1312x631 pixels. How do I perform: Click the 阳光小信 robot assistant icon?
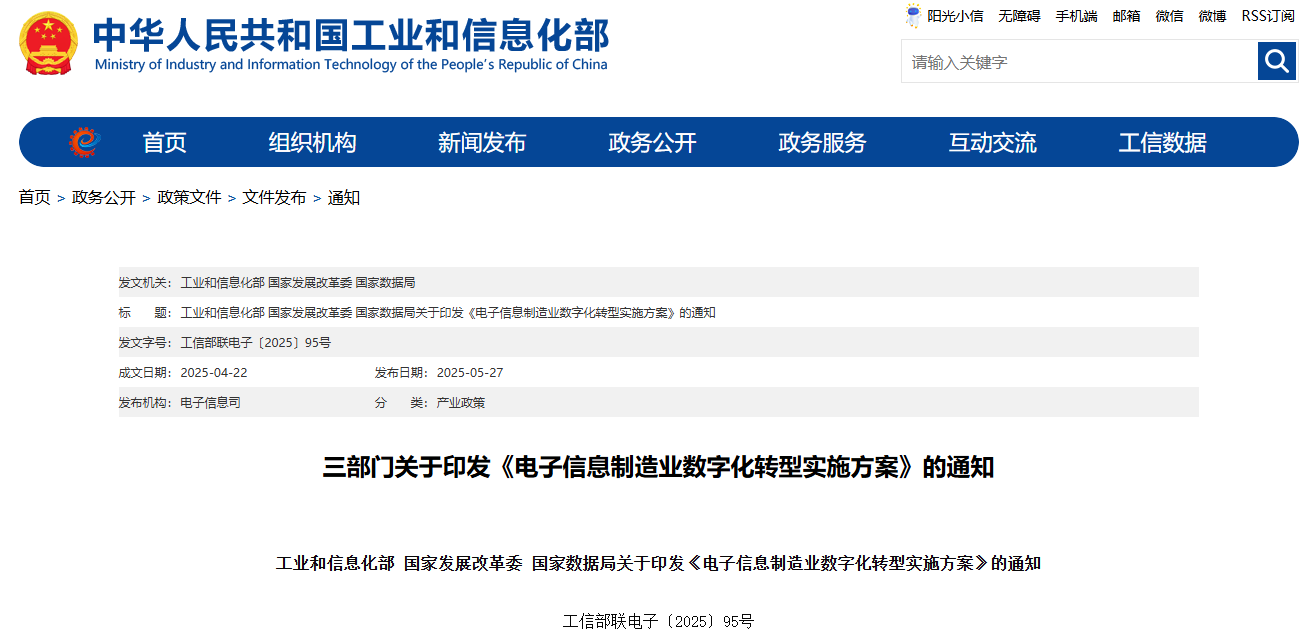[x=912, y=15]
